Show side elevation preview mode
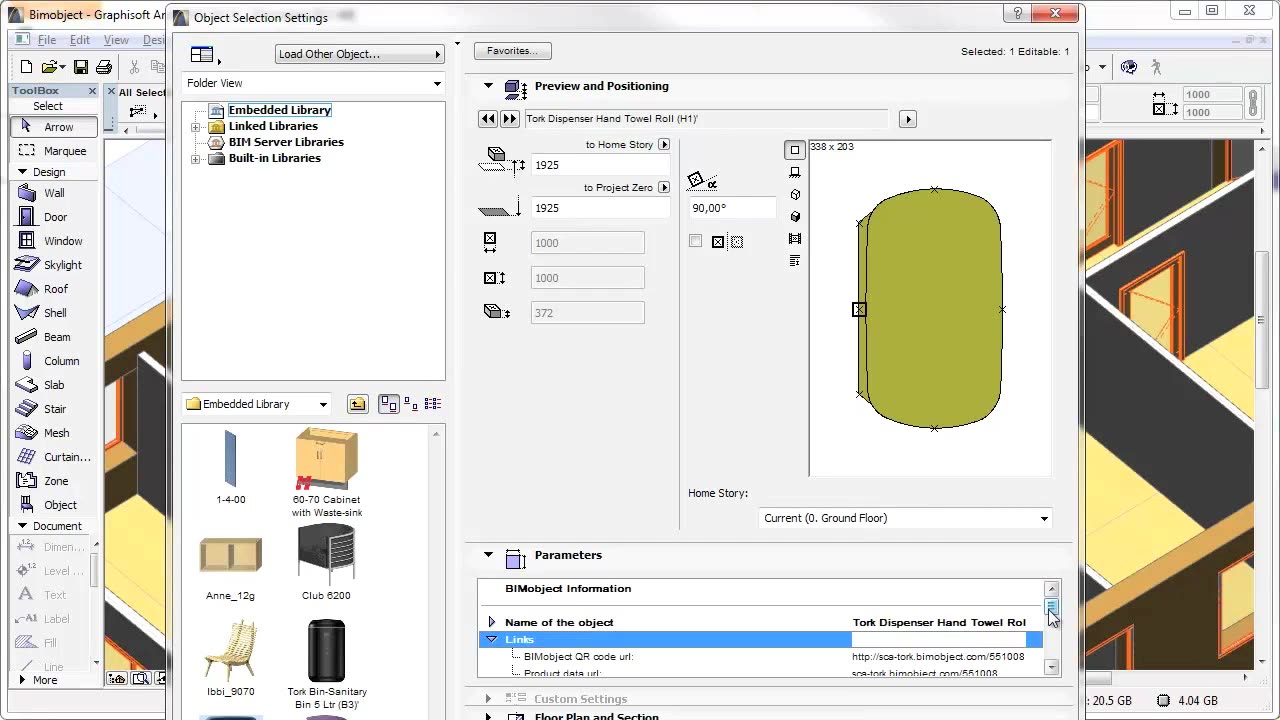This screenshot has width=1280, height=720. [795, 172]
